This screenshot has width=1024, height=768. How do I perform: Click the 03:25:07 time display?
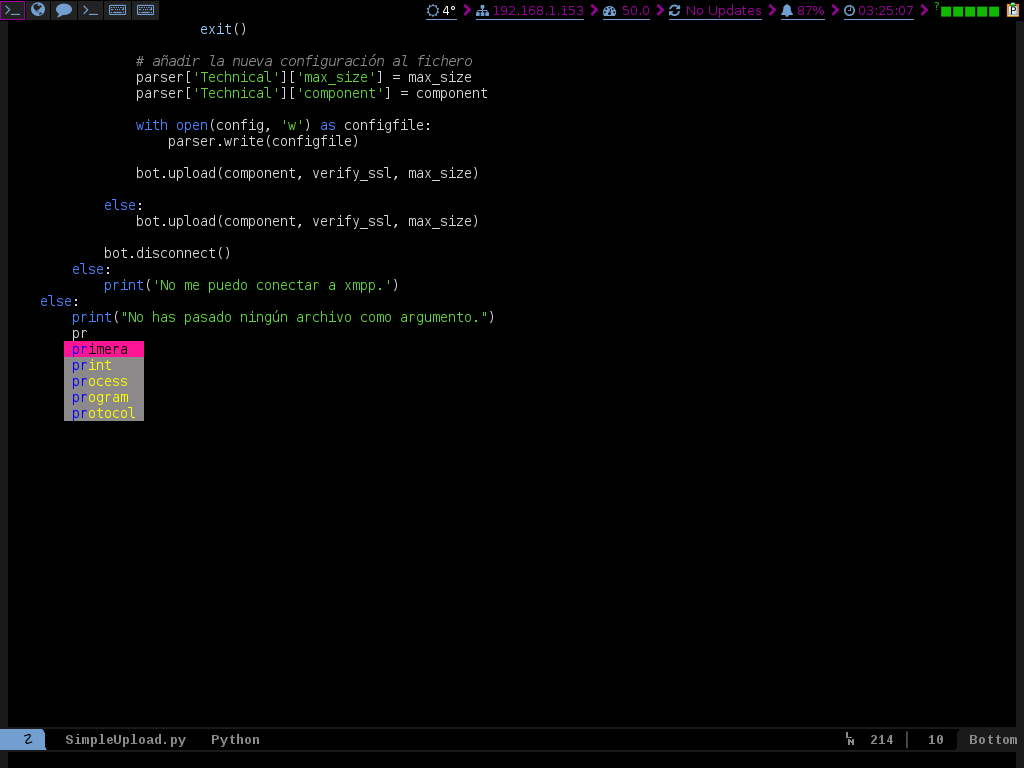click(886, 10)
